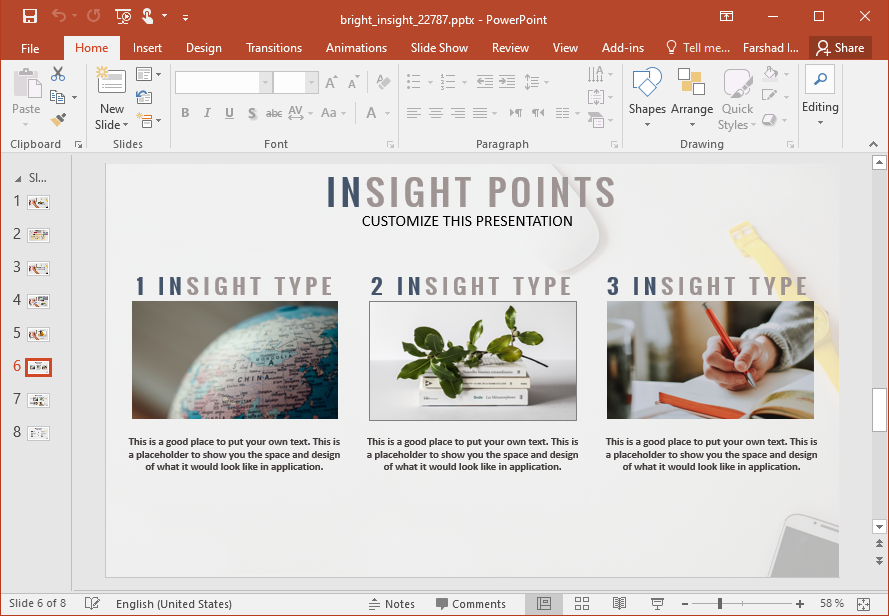Click the zoom slider in status bar
The width and height of the screenshot is (889, 616).
coord(719,604)
